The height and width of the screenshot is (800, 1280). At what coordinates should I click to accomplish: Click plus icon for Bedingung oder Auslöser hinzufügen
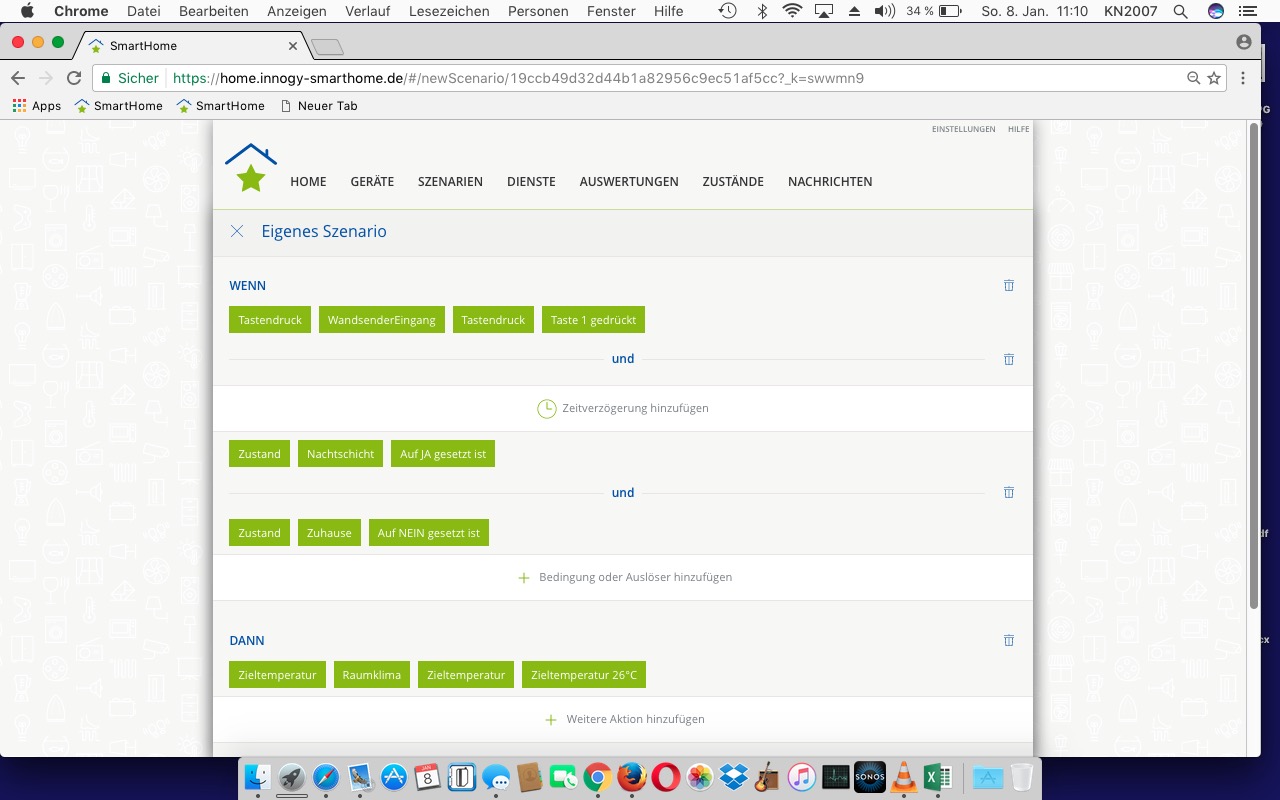(523, 577)
